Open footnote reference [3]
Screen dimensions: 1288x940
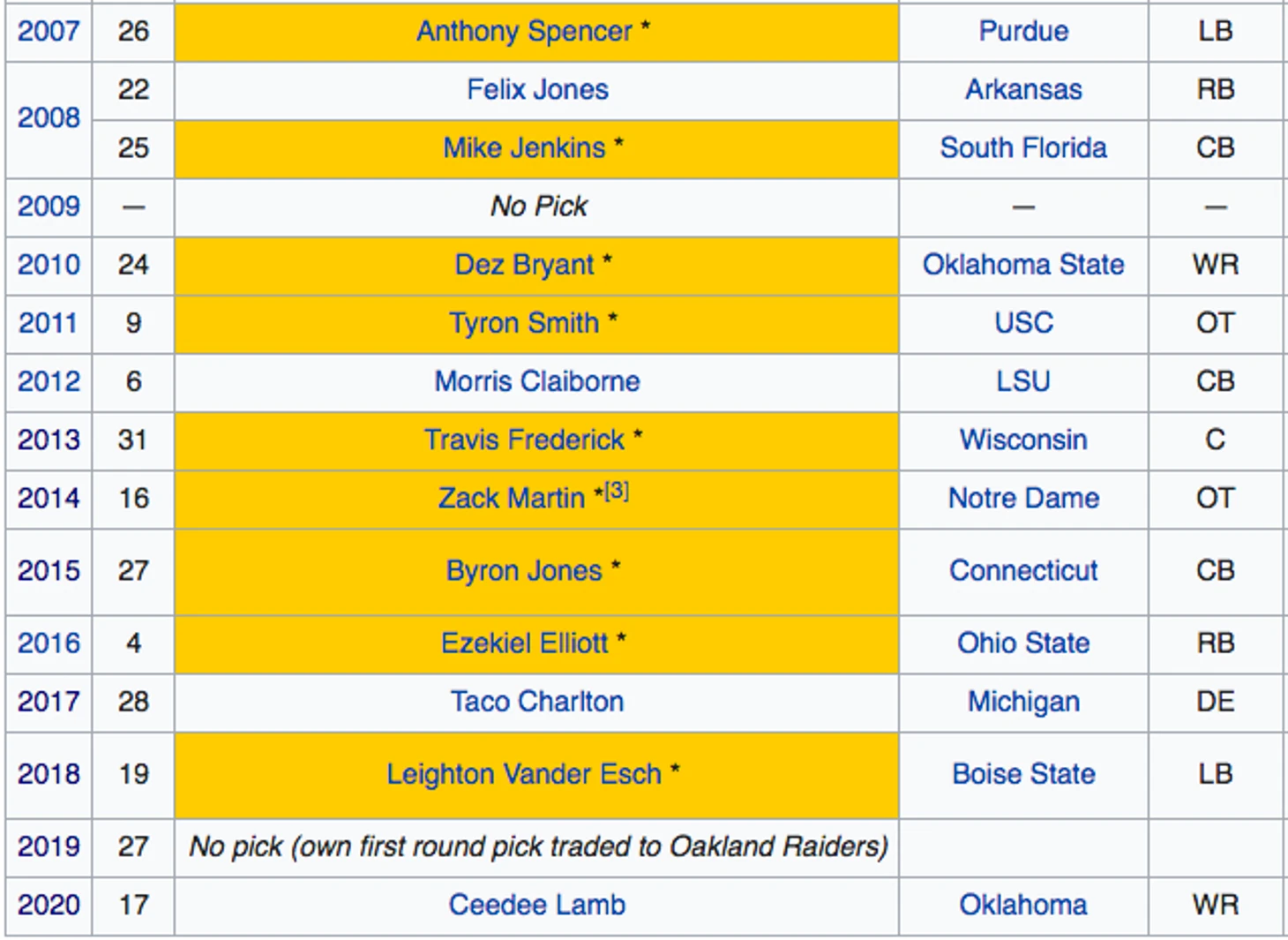tap(618, 491)
